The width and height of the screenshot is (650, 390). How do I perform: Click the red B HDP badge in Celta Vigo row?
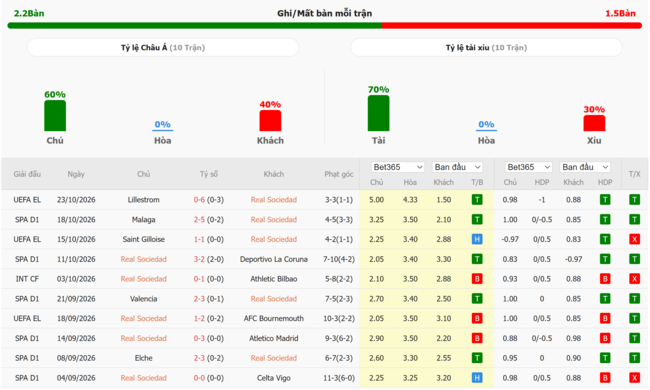coord(605,378)
